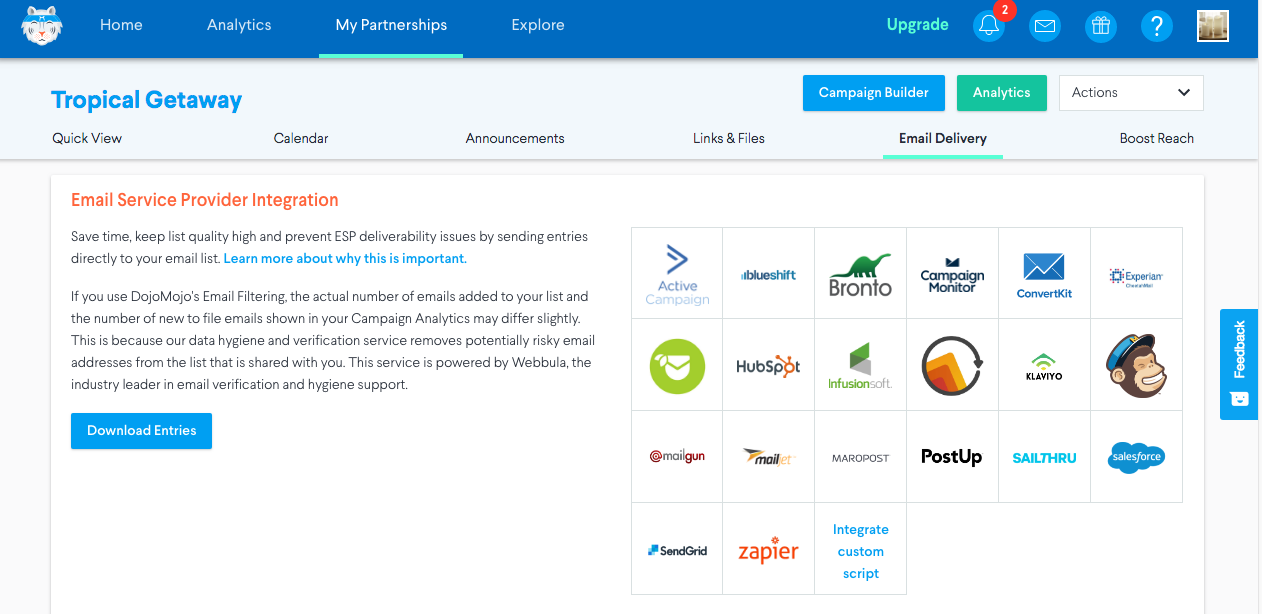Select the Mailjet integration tile
This screenshot has height=614, width=1262.
769,457
